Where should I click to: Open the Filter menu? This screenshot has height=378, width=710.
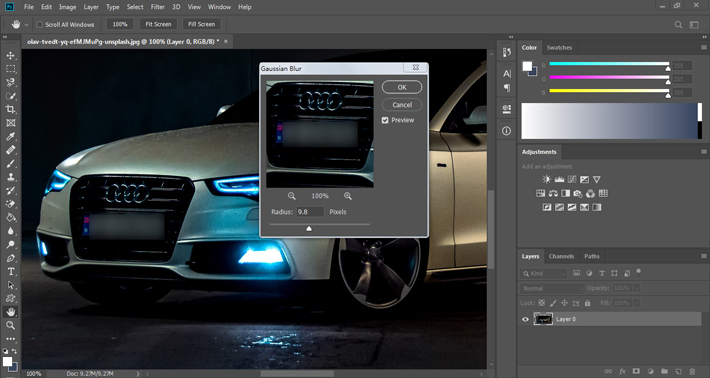(158, 7)
